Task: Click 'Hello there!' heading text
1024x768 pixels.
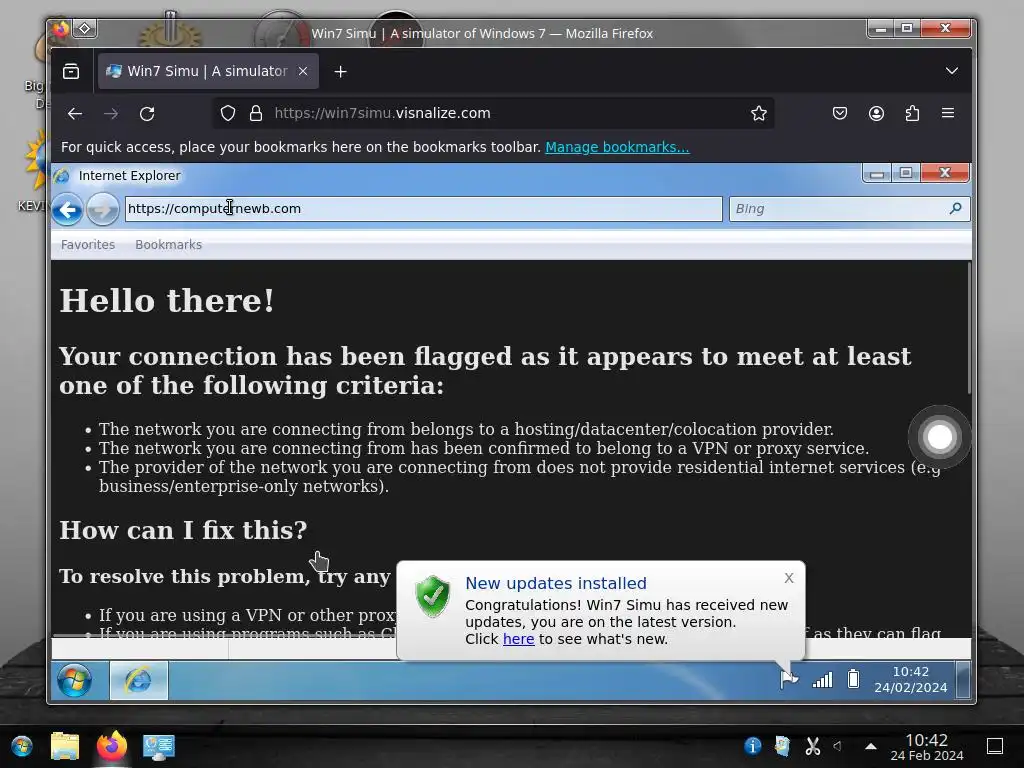Action: coord(167,301)
